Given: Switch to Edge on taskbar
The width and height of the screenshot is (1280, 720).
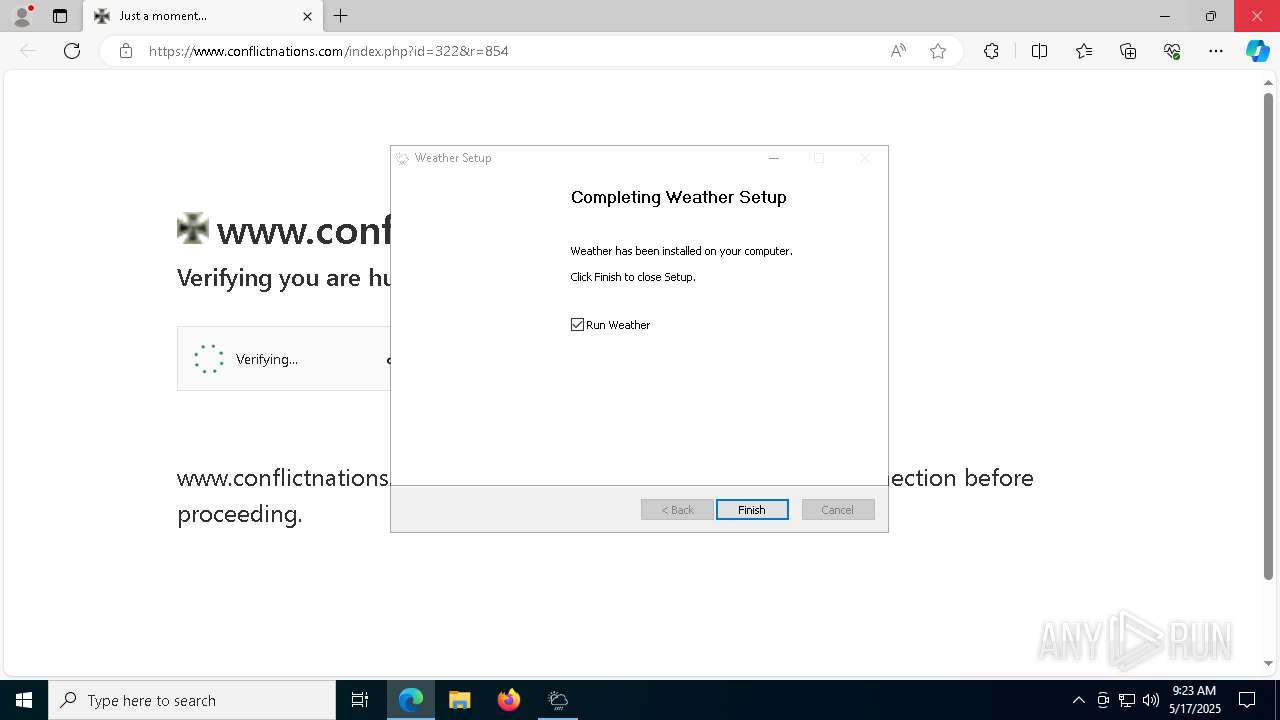Looking at the screenshot, I should point(411,700).
